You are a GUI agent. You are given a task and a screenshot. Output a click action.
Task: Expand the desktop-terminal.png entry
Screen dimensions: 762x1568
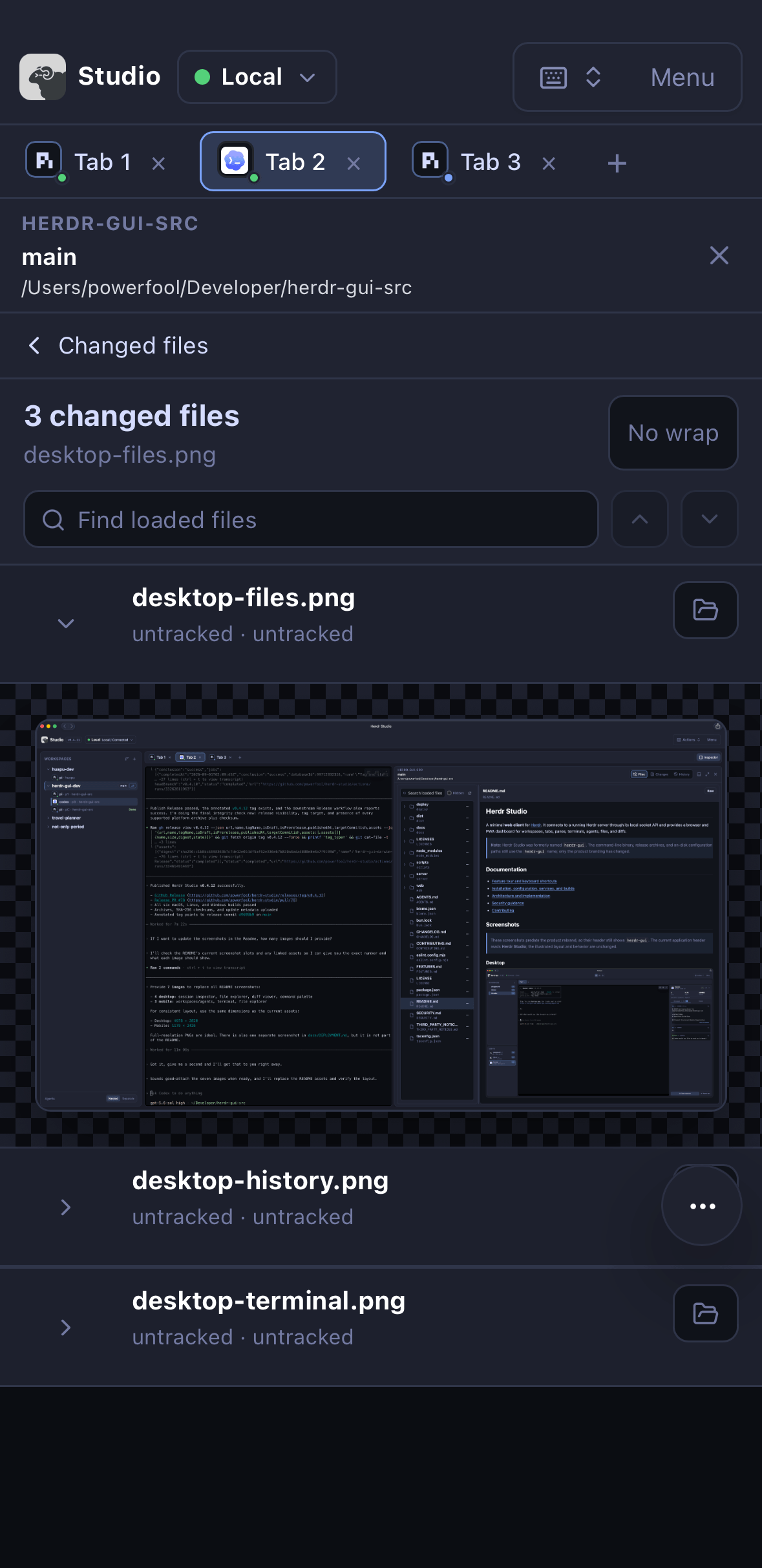[x=66, y=1328]
